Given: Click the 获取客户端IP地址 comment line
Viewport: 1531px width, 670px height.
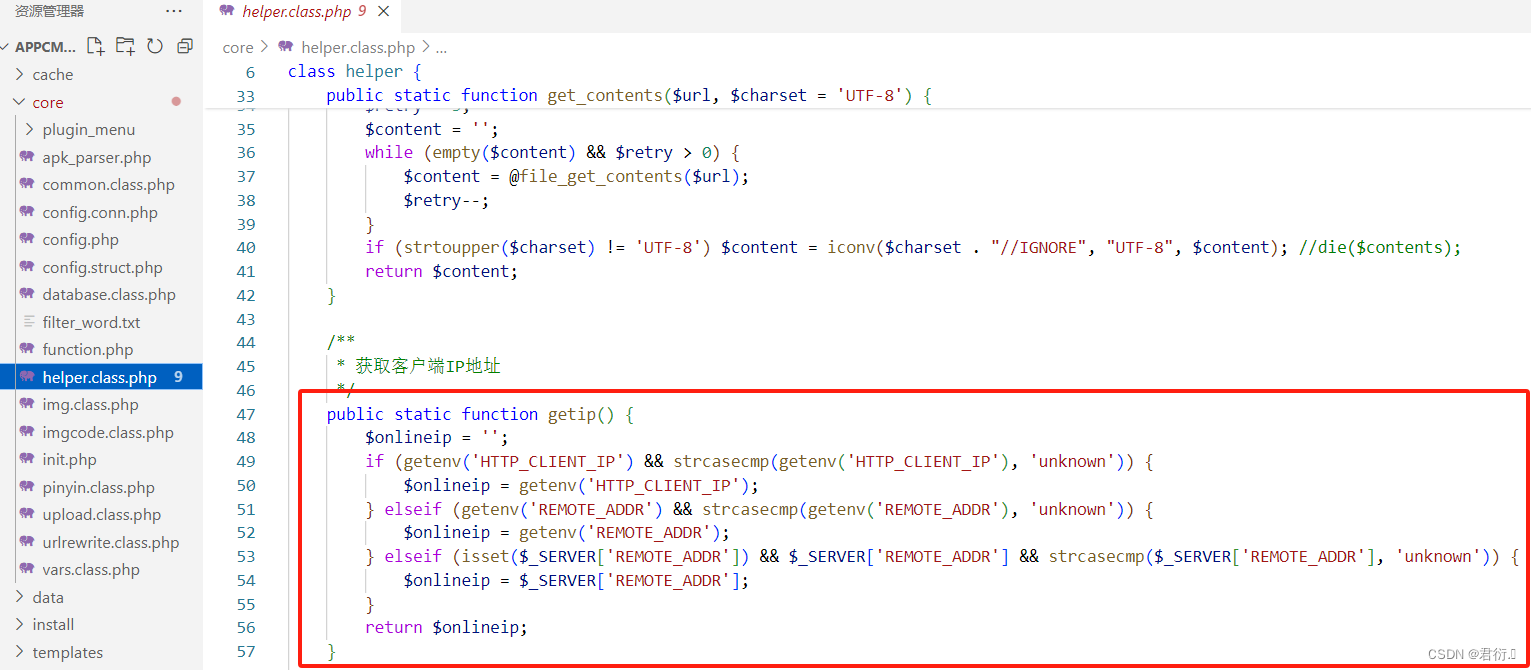Looking at the screenshot, I should pyautogui.click(x=418, y=366).
